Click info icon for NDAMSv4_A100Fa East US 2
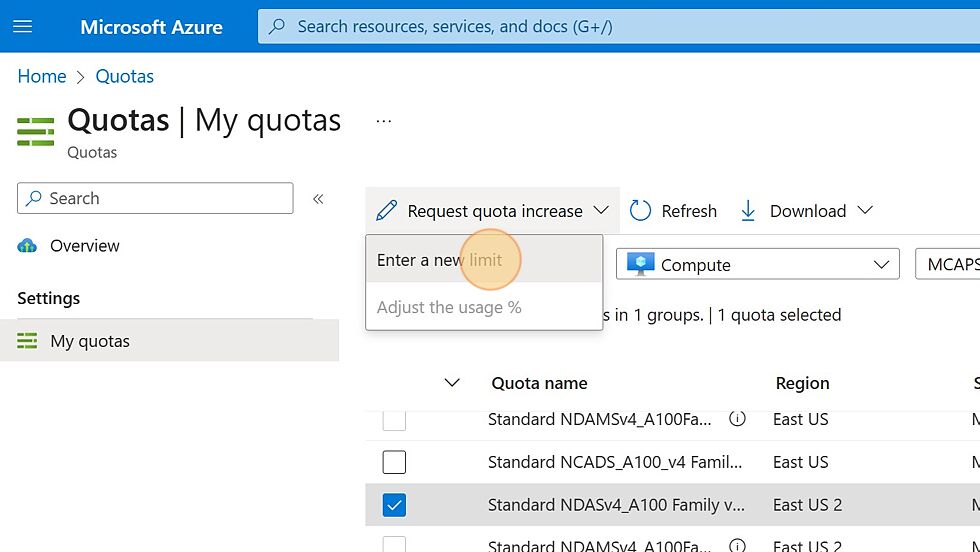This screenshot has height=552, width=980. (738, 546)
